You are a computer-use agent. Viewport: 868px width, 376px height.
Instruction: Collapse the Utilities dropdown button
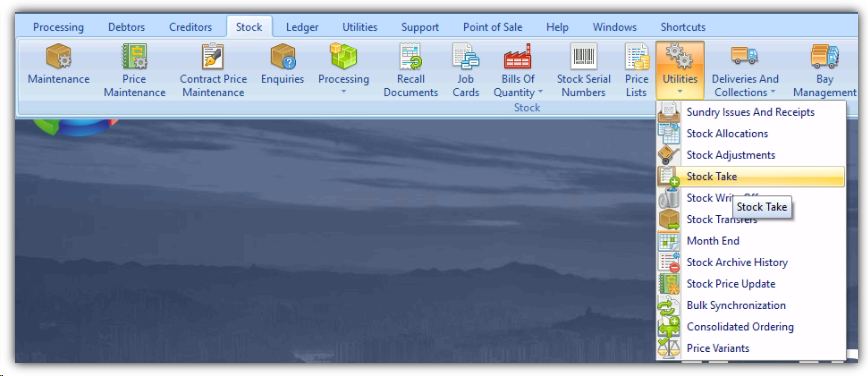tap(680, 70)
